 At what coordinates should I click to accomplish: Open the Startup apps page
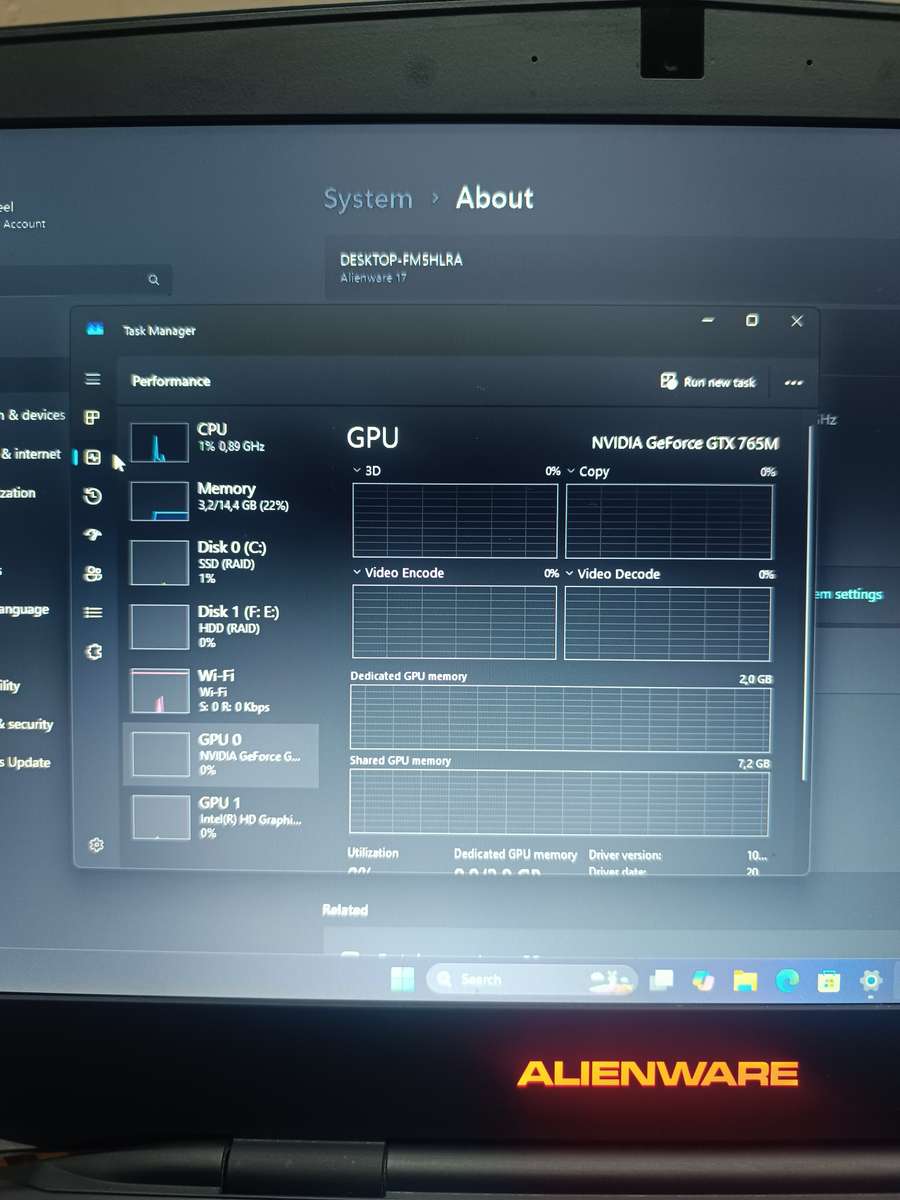pos(93,534)
